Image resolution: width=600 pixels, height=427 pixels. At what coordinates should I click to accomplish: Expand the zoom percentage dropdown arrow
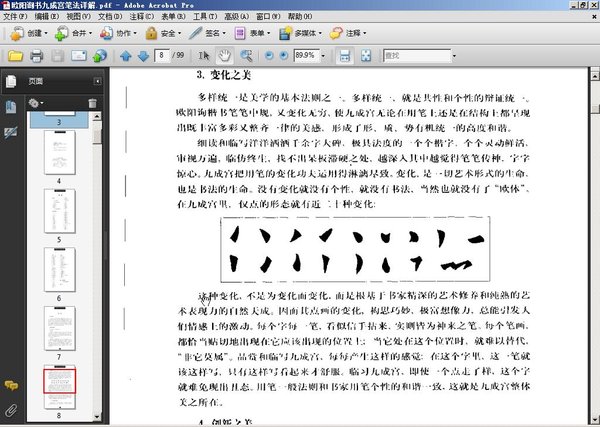click(x=323, y=56)
